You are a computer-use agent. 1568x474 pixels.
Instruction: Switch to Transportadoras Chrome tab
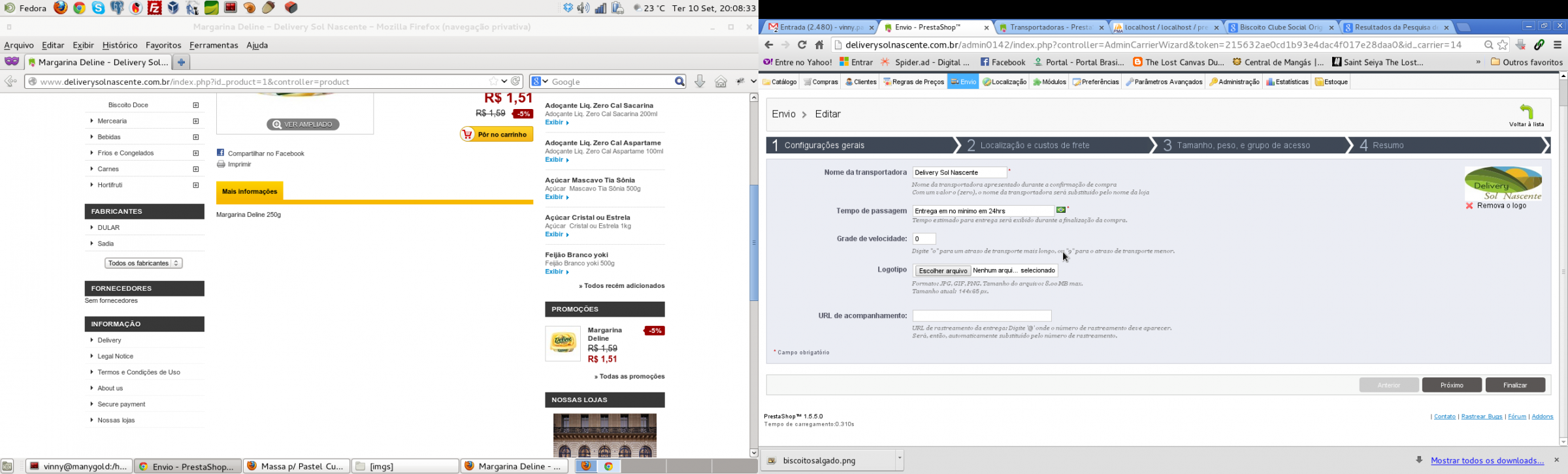click(x=1051, y=27)
